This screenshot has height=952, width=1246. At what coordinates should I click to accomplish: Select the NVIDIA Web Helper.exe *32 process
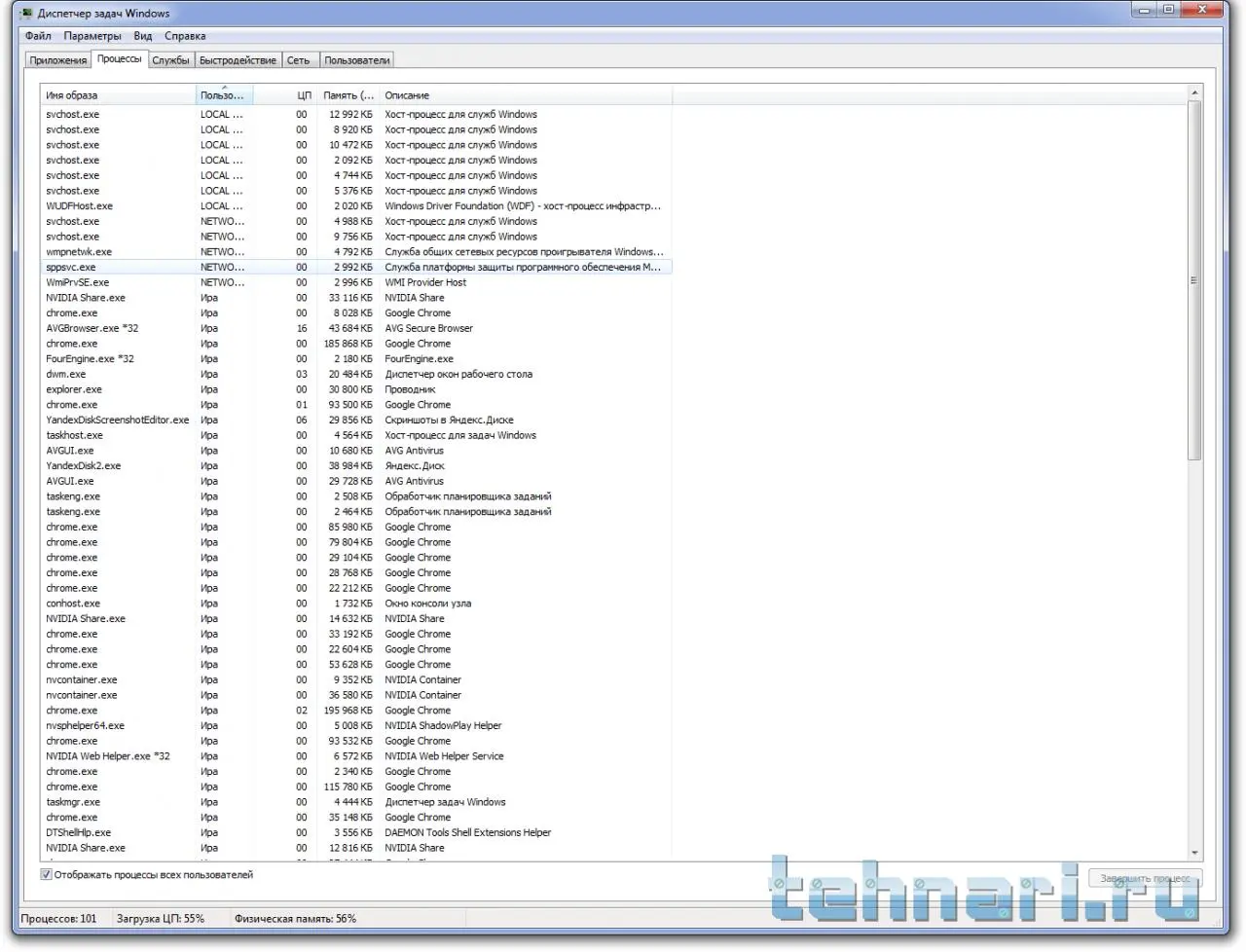coord(356,756)
